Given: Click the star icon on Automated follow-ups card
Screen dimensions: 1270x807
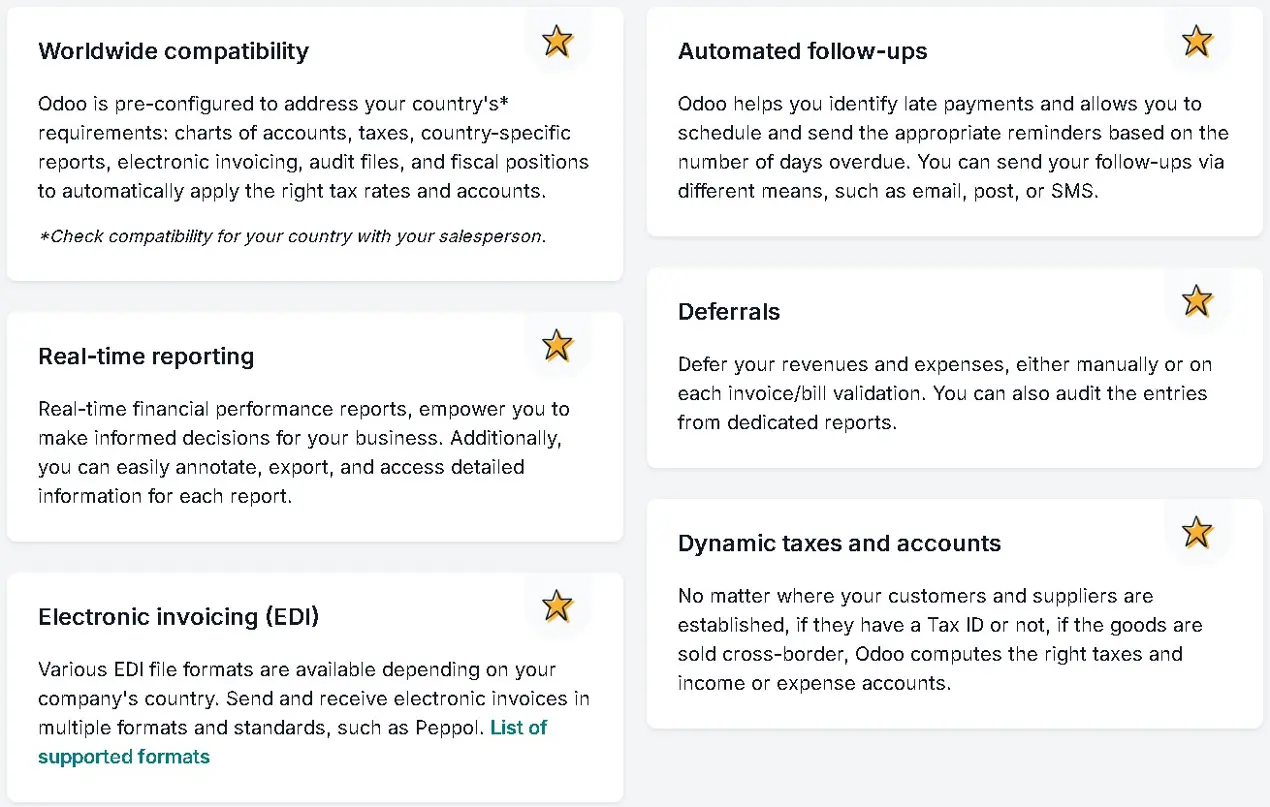Looking at the screenshot, I should click(x=1197, y=41).
